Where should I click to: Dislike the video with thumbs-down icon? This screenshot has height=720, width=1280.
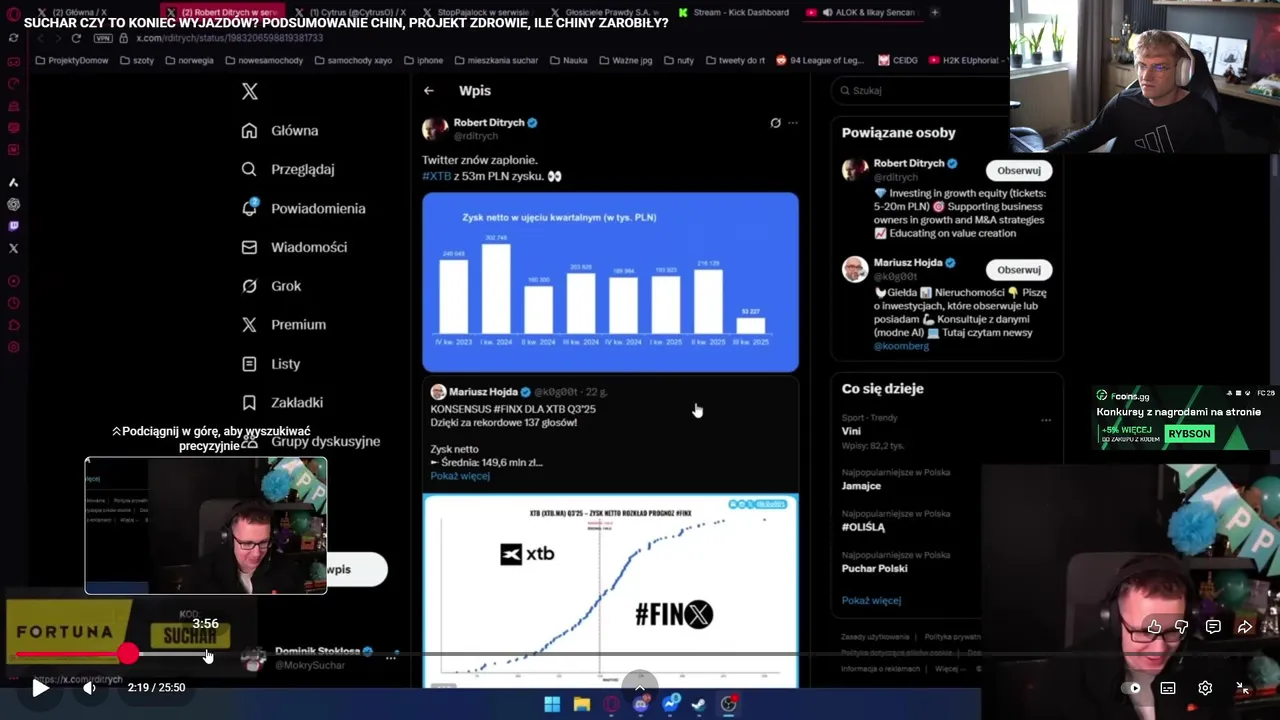click(x=1182, y=627)
